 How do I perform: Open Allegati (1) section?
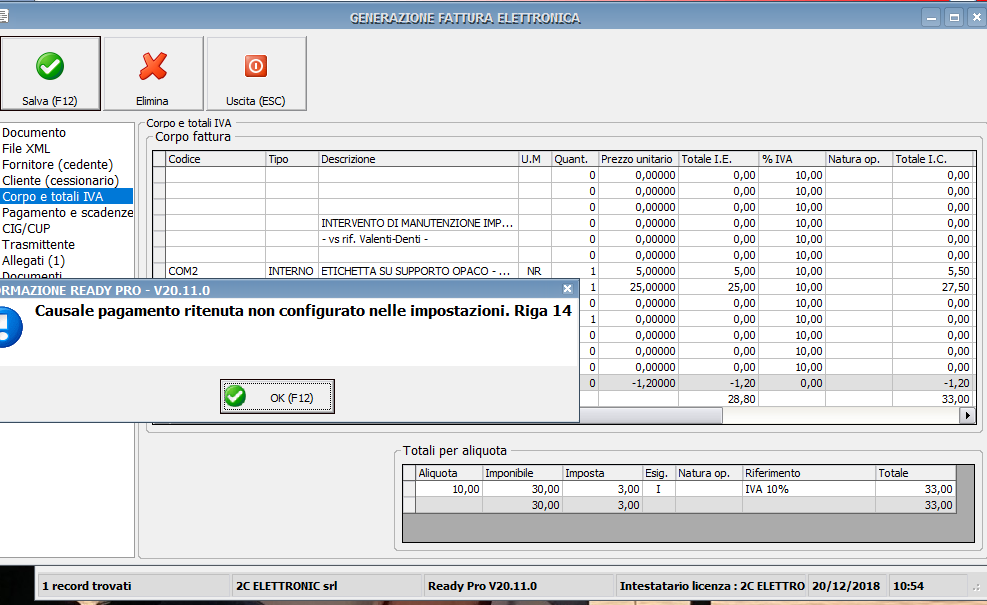pyautogui.click(x=33, y=261)
